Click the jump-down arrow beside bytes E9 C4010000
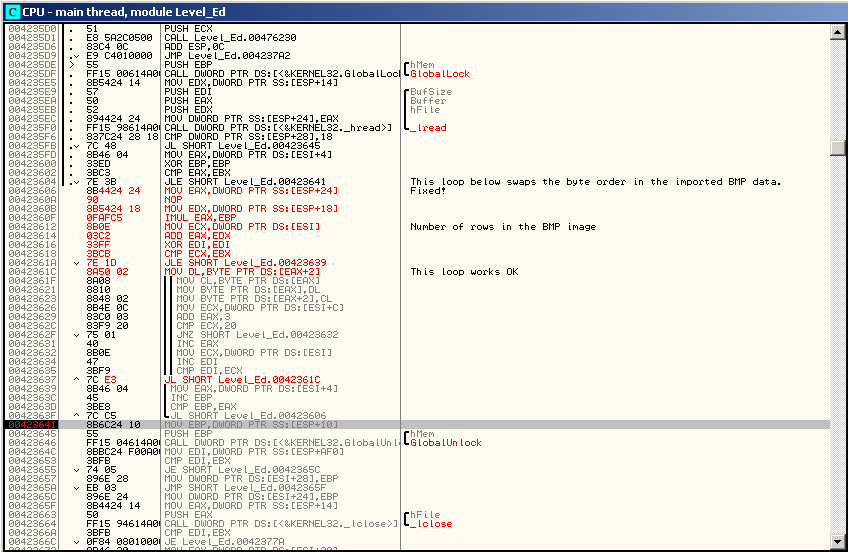The height and width of the screenshot is (552, 848). pos(78,56)
